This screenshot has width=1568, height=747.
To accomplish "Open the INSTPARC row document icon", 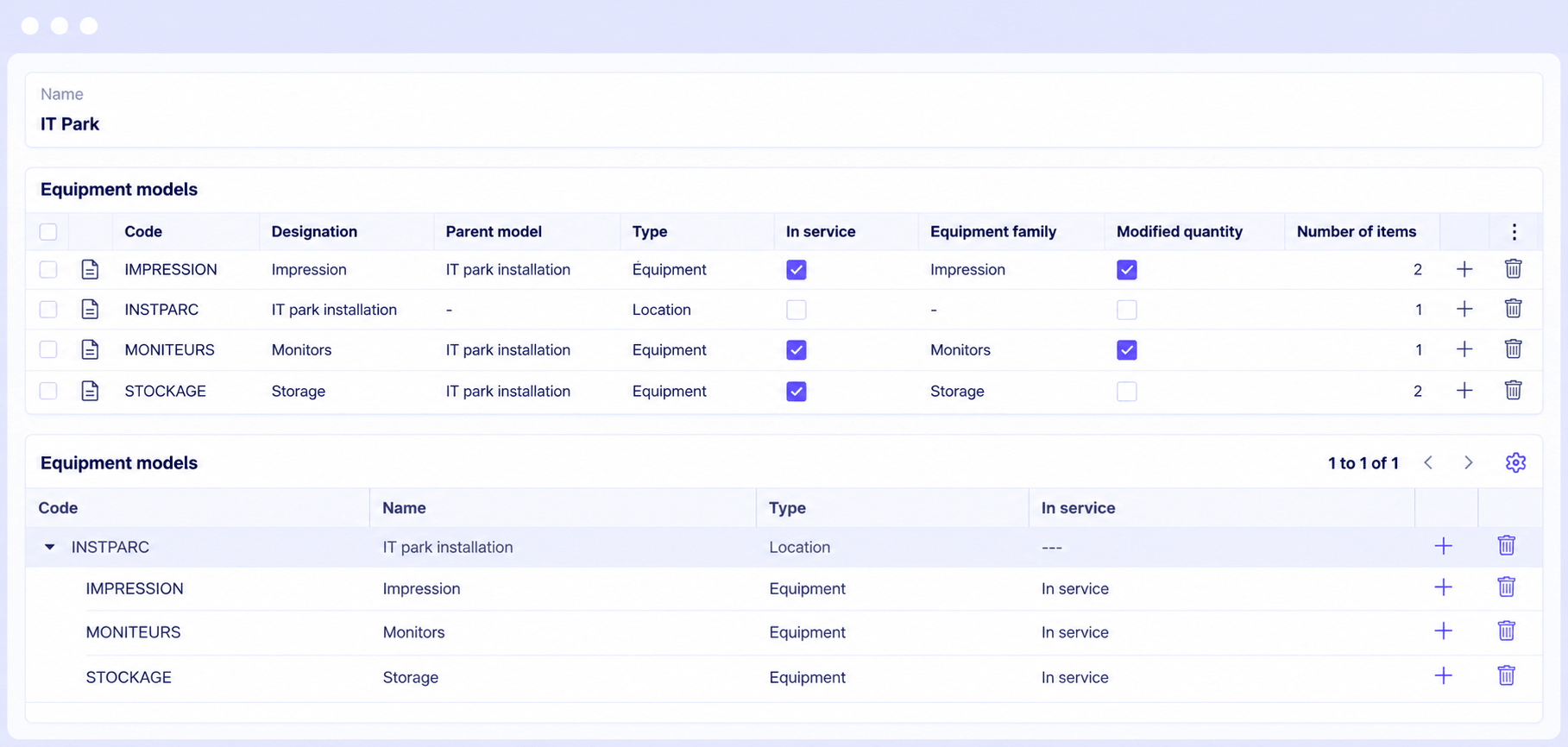I will pyautogui.click(x=90, y=309).
